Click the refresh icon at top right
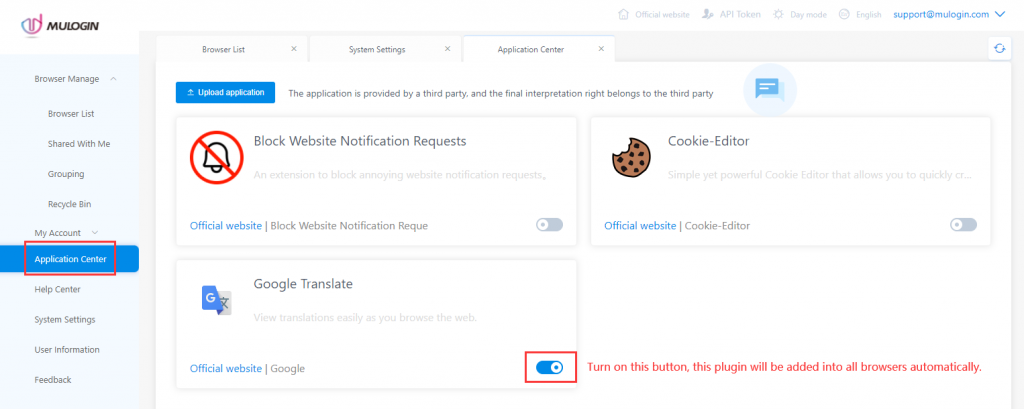This screenshot has height=409, width=1024. (999, 48)
